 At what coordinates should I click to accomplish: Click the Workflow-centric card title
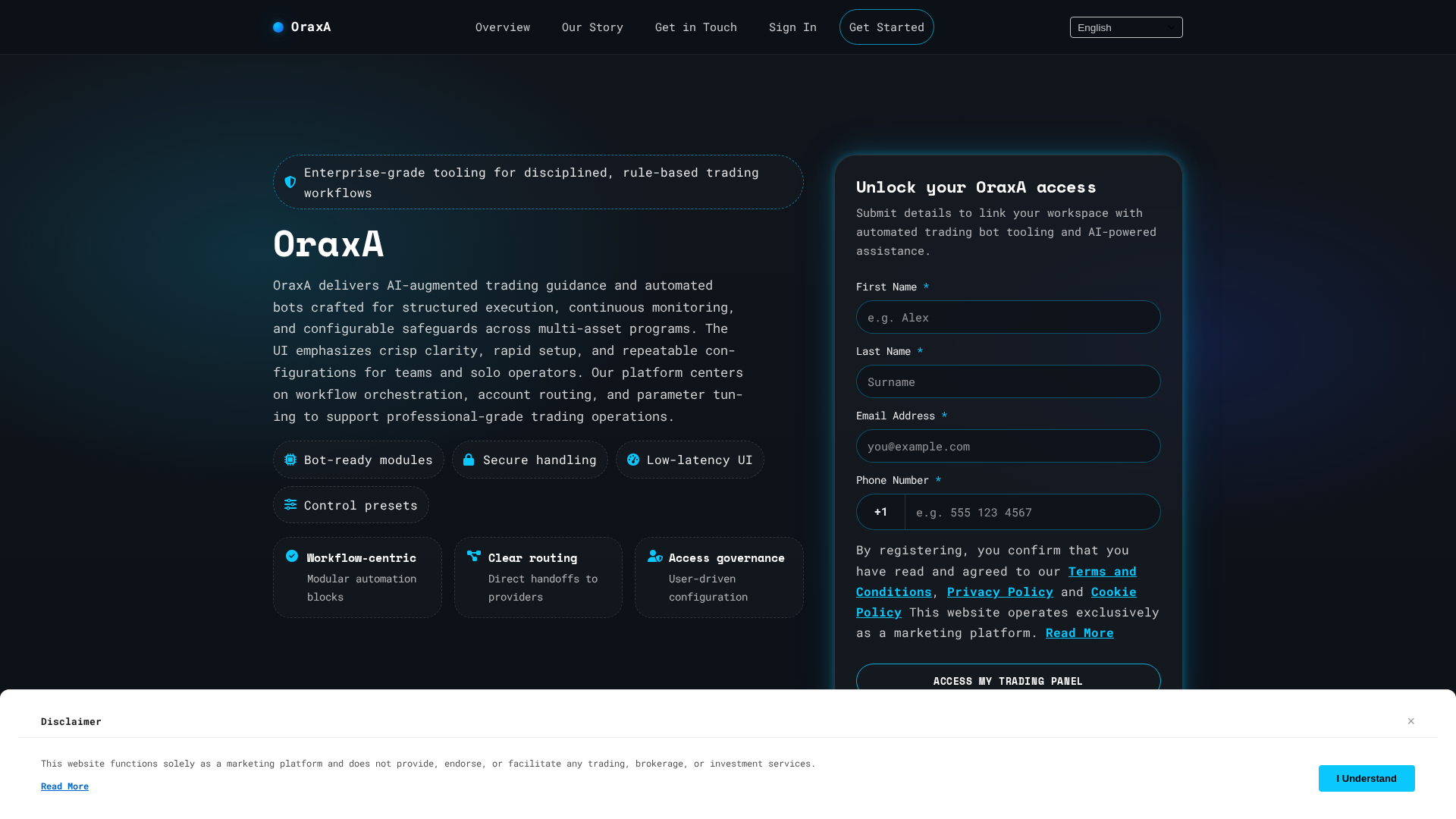(362, 557)
